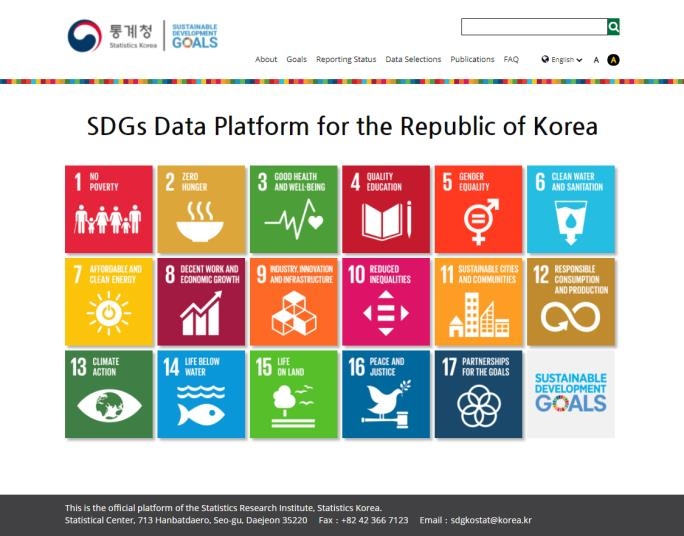Click the Statistics Korea logo
This screenshot has width=684, height=536.
pos(112,35)
